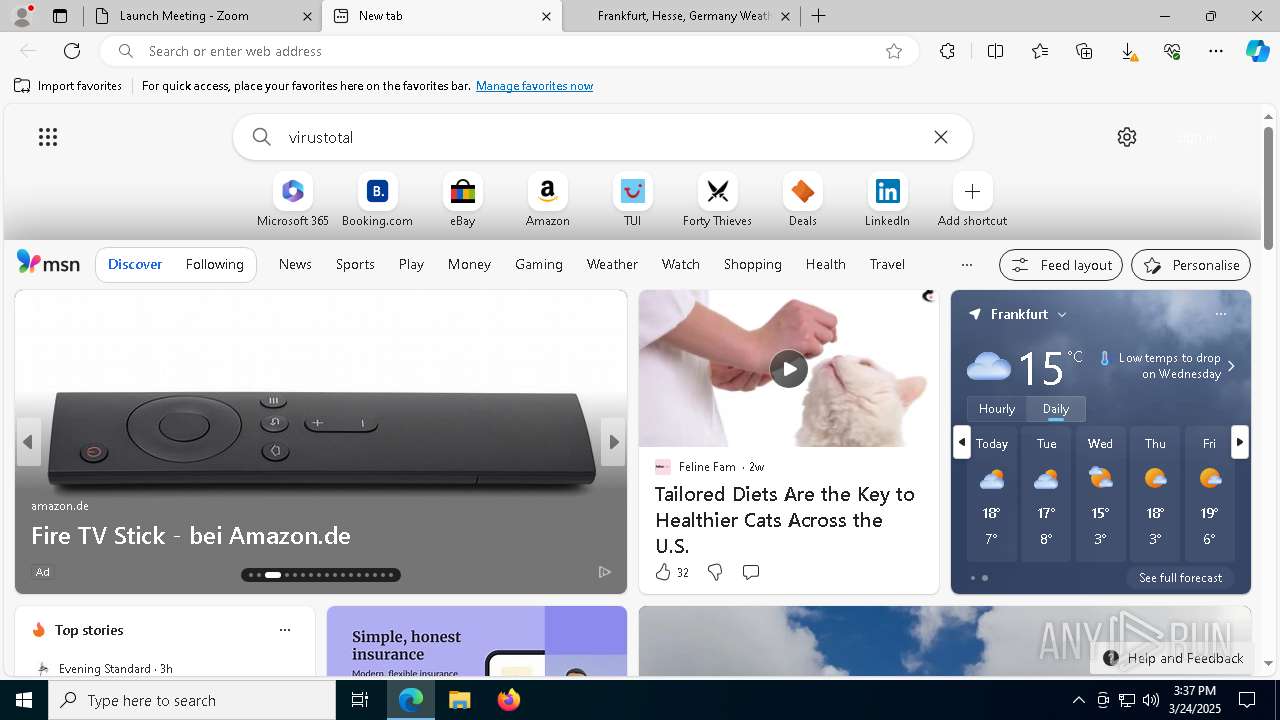Open the Collections panel
The image size is (1280, 720).
(1084, 51)
